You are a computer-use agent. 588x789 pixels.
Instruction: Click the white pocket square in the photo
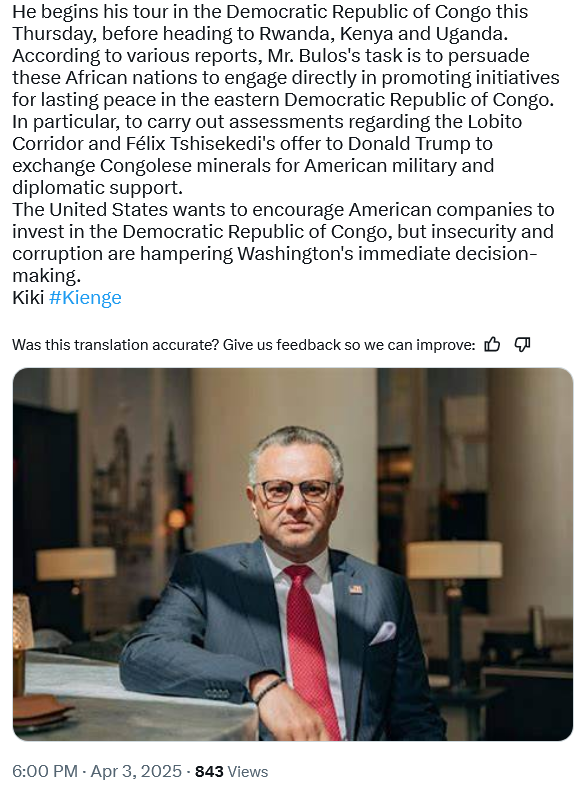tap(383, 633)
